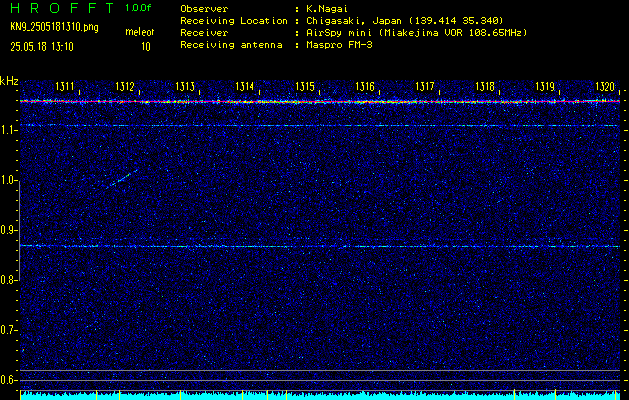
Task: Click the meteor count value 10
Action: point(146,47)
